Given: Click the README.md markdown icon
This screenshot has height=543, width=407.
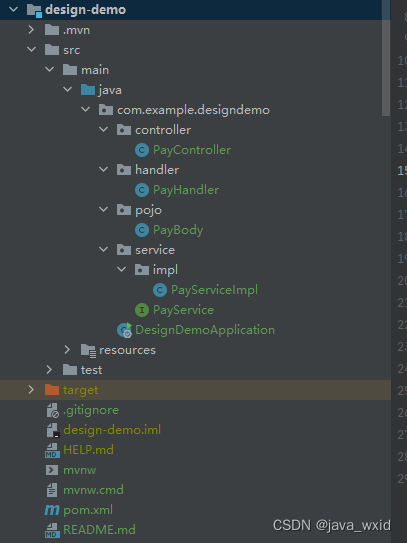Looking at the screenshot, I should coord(52,531).
